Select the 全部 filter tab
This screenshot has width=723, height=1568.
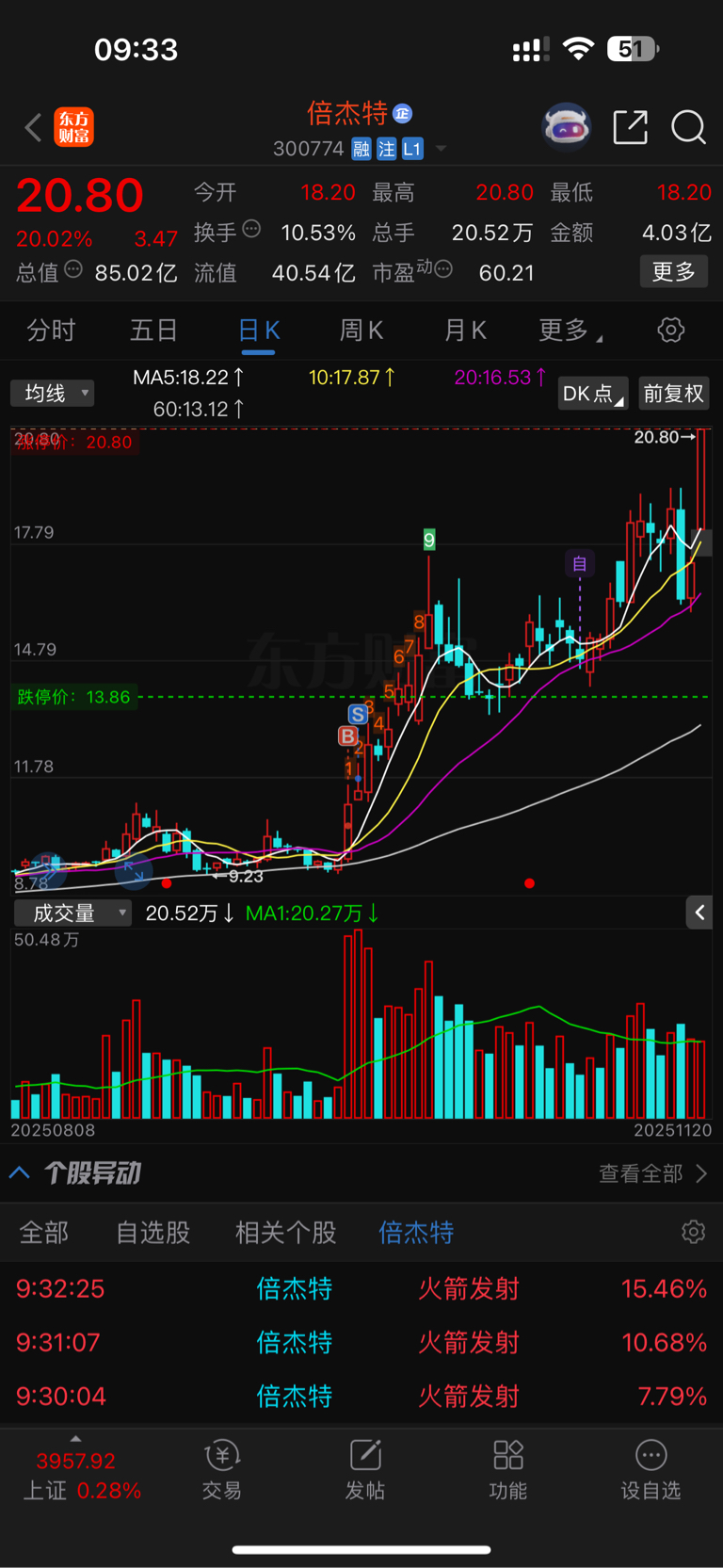(44, 1233)
